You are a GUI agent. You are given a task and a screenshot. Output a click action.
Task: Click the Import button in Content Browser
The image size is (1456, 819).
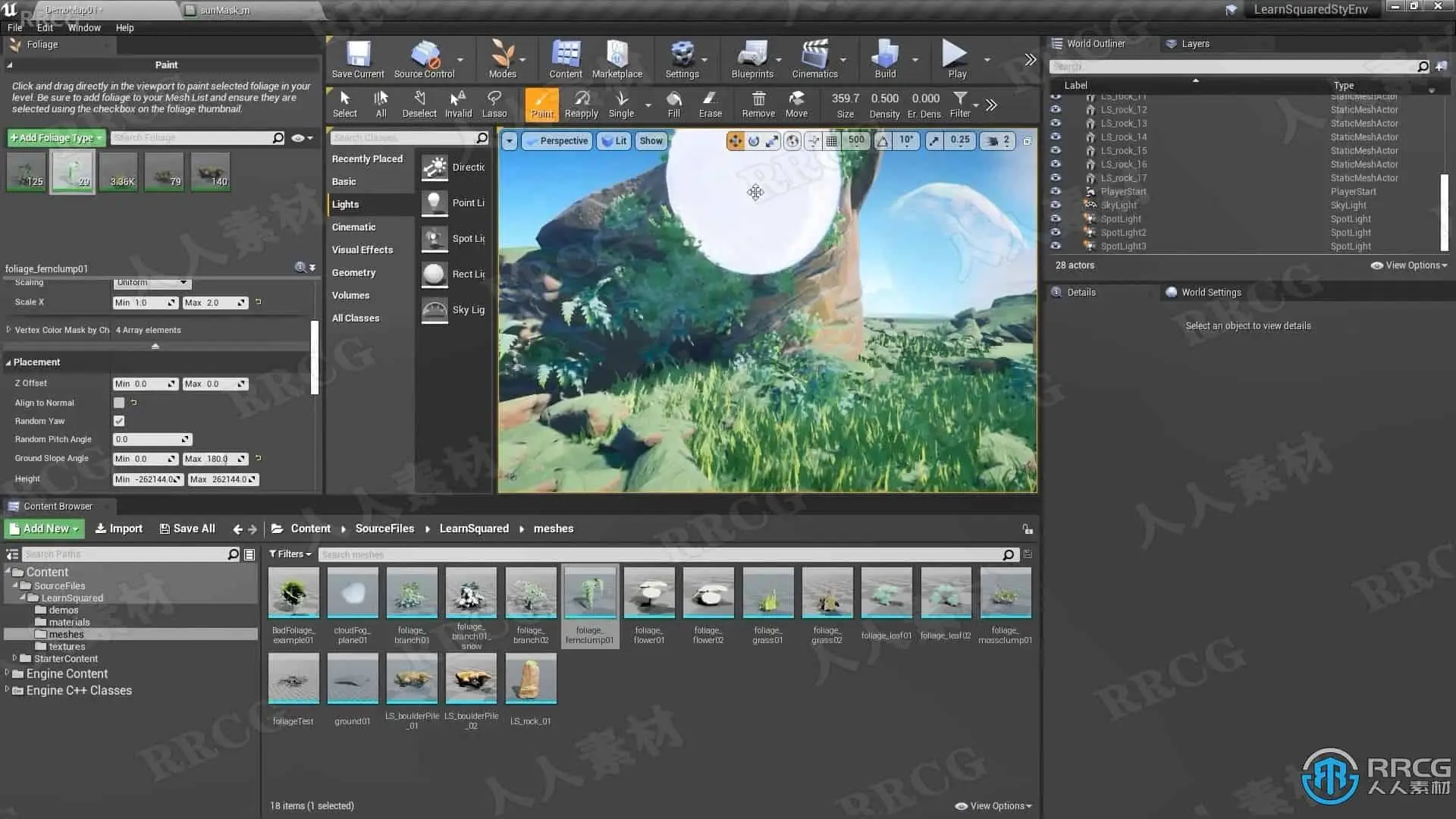click(119, 529)
